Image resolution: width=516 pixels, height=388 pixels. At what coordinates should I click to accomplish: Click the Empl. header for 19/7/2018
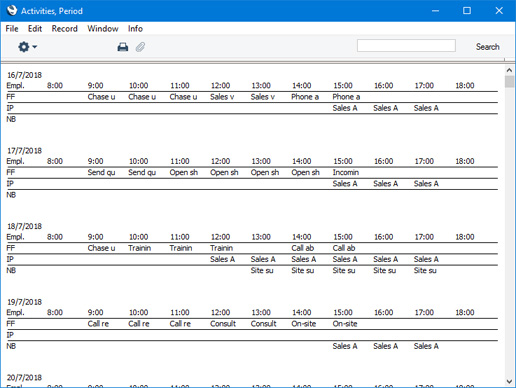[15, 313]
